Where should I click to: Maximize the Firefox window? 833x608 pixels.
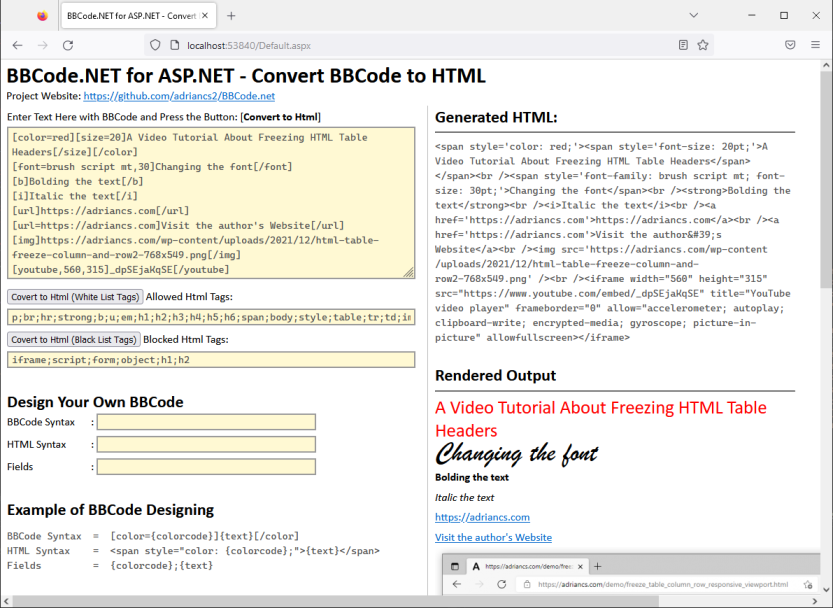[784, 15]
